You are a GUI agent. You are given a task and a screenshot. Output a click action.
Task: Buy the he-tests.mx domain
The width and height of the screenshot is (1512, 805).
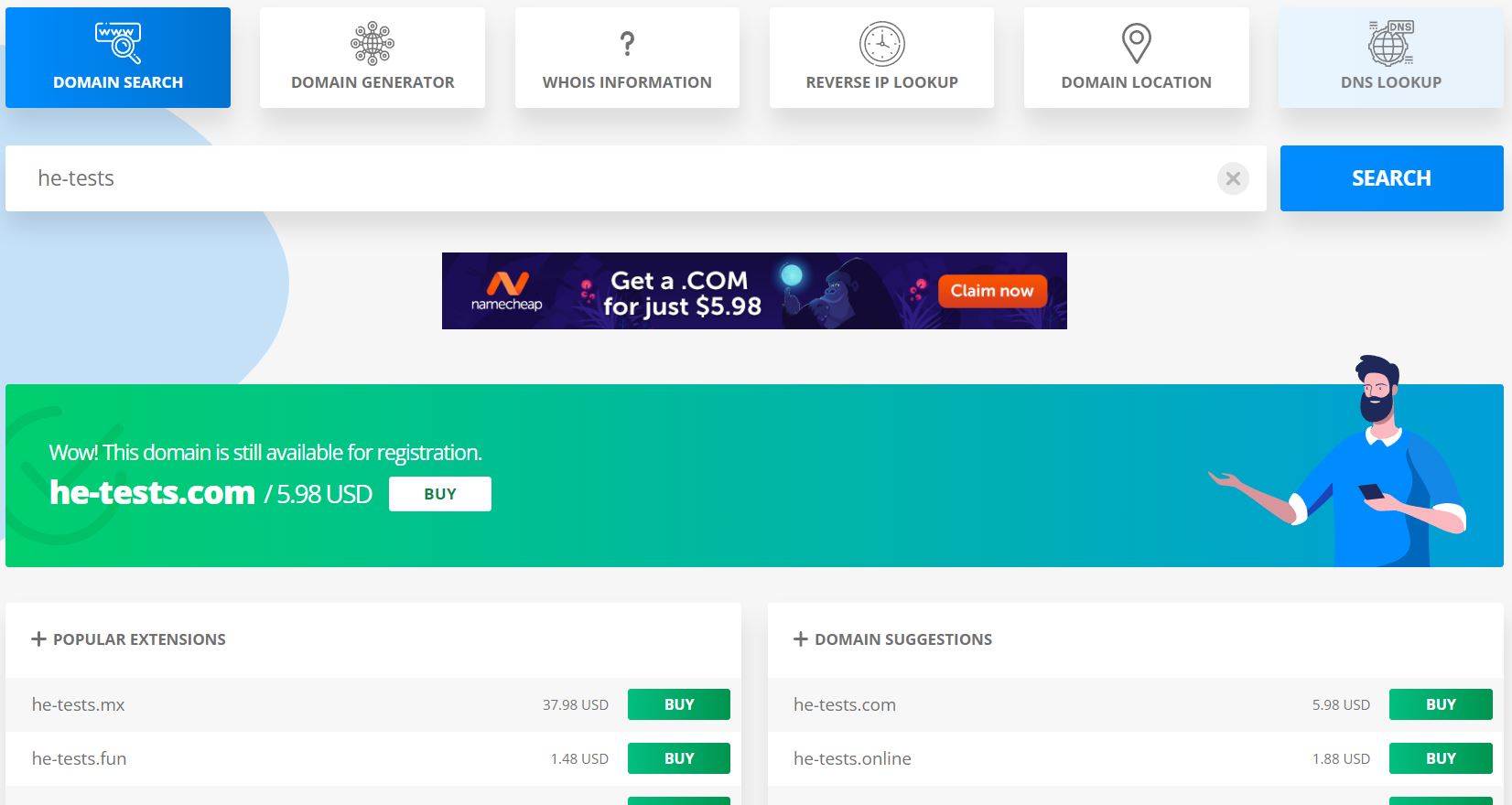point(678,704)
